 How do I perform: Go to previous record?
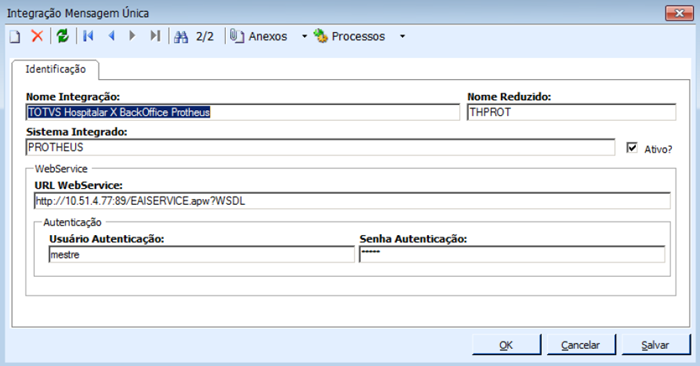coord(112,36)
